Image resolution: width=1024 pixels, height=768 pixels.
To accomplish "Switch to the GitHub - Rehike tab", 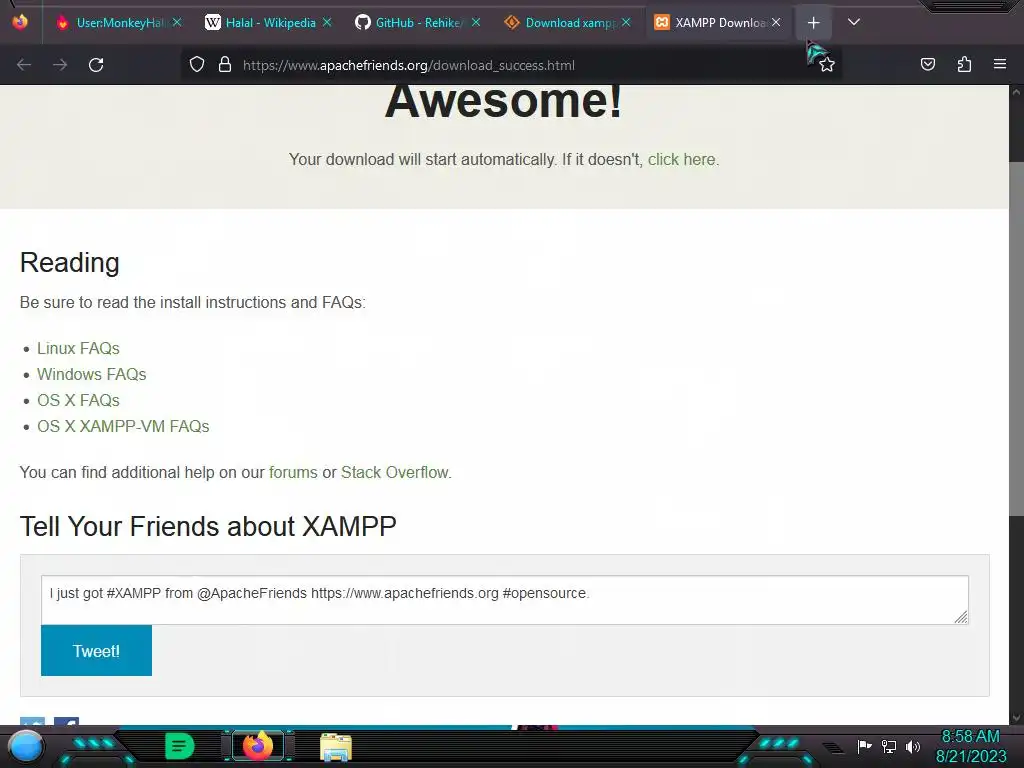I will coord(418,23).
